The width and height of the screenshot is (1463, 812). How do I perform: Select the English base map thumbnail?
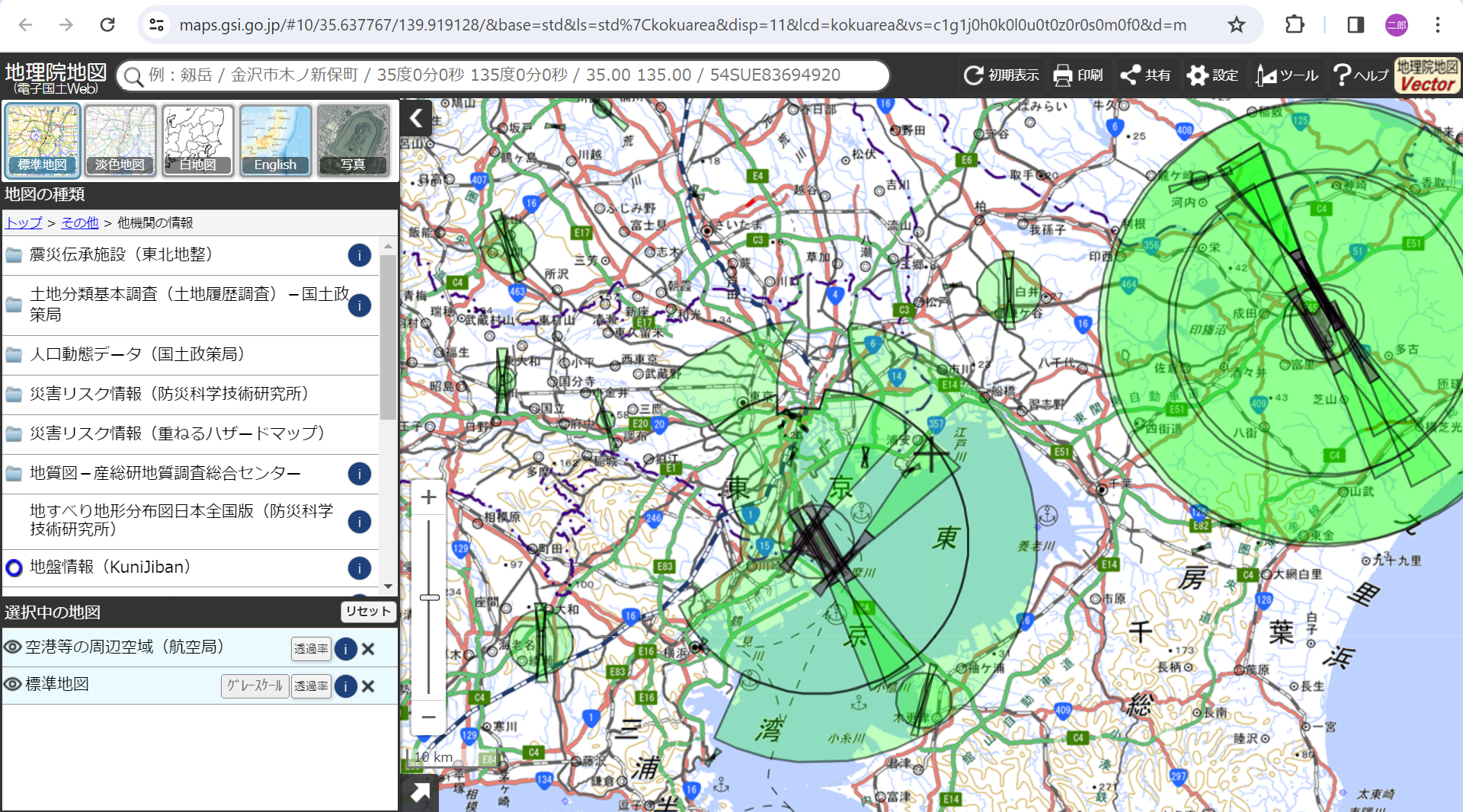coord(275,140)
